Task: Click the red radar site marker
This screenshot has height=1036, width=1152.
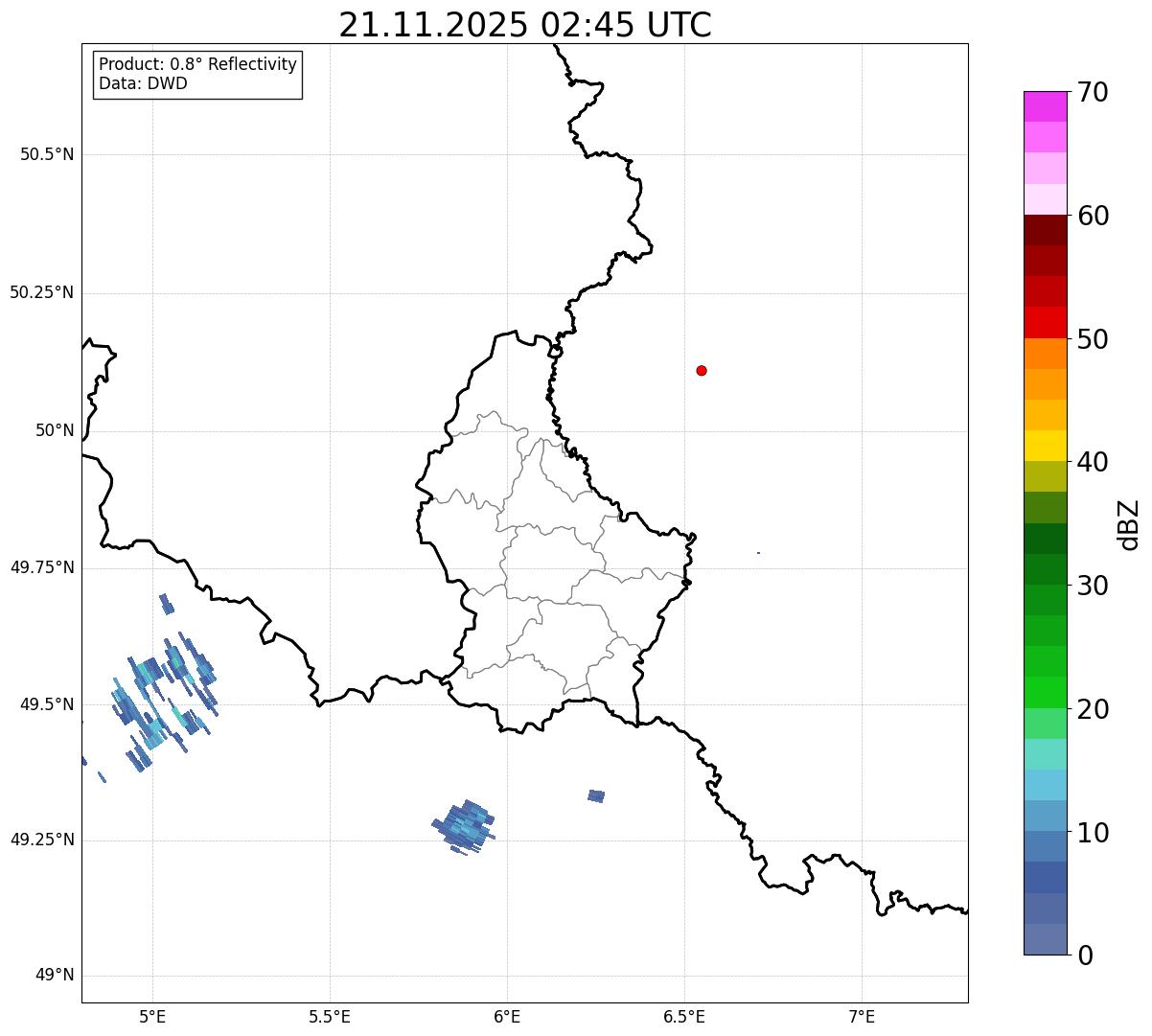Action: [702, 371]
